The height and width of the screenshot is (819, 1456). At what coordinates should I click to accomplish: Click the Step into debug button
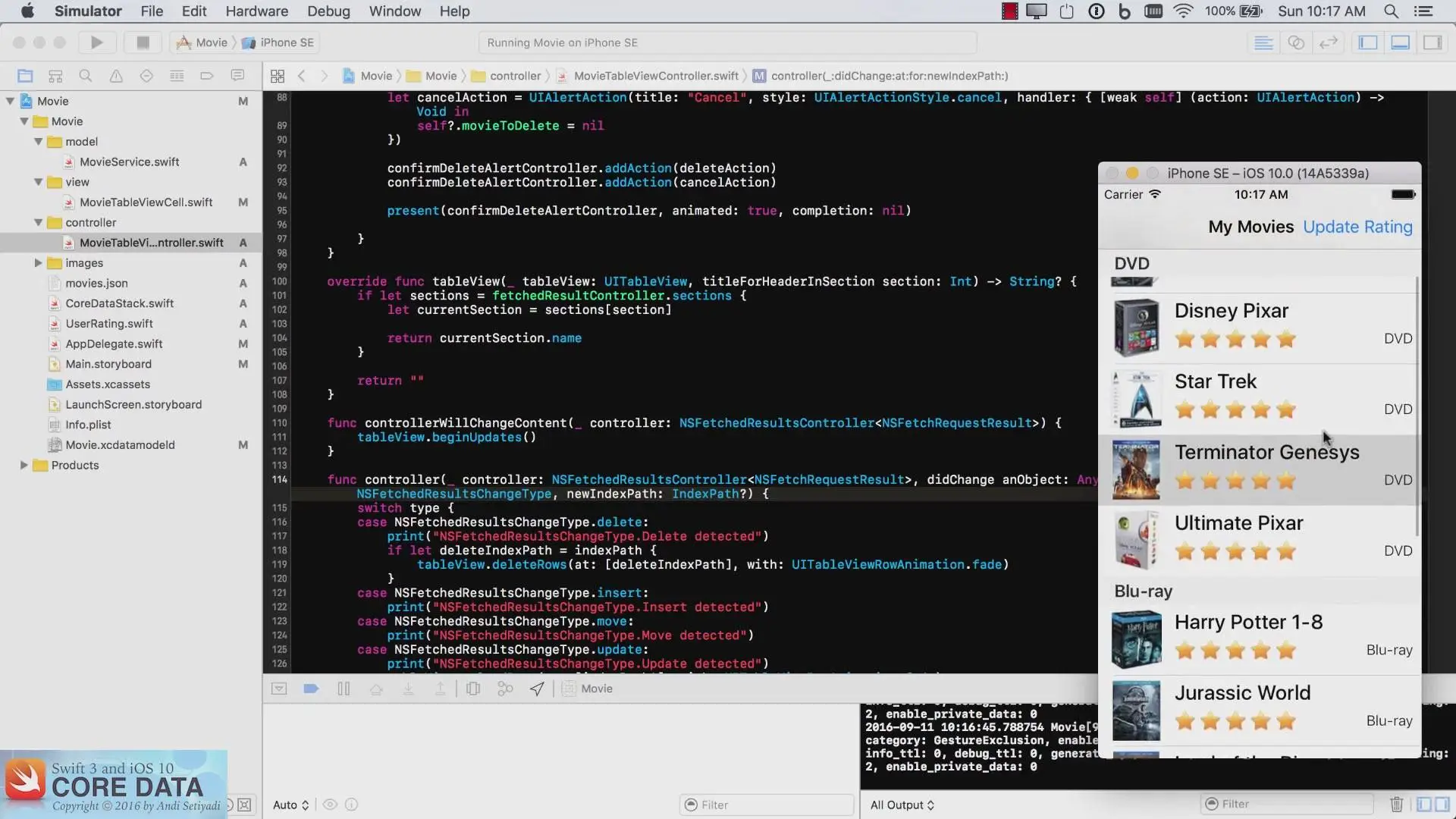[x=408, y=689]
